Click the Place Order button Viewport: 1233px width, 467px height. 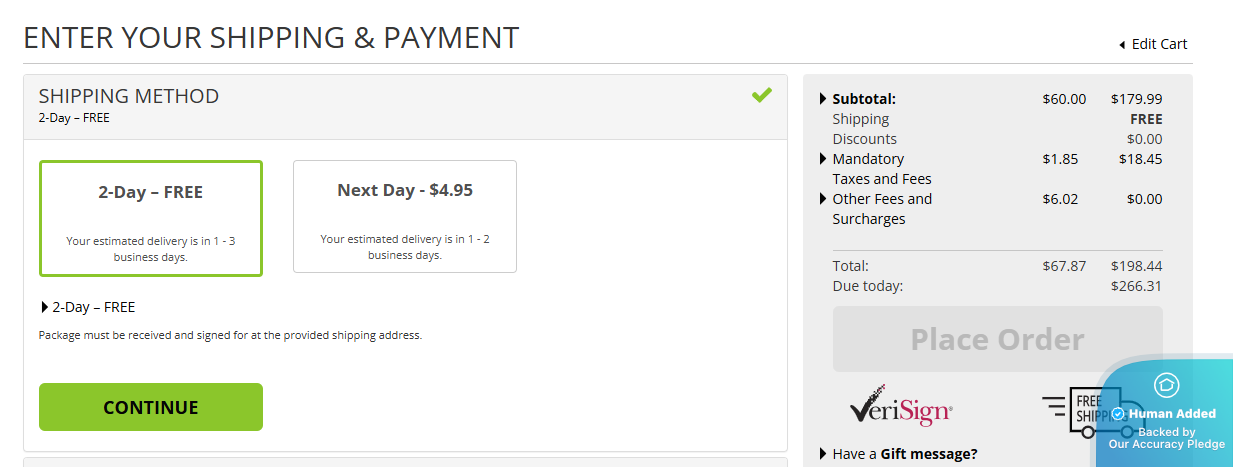click(x=997, y=339)
